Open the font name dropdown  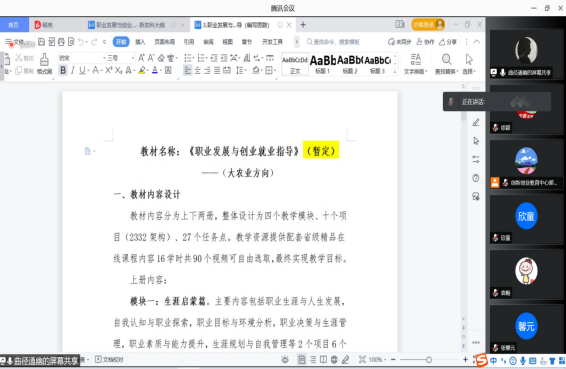click(82, 58)
